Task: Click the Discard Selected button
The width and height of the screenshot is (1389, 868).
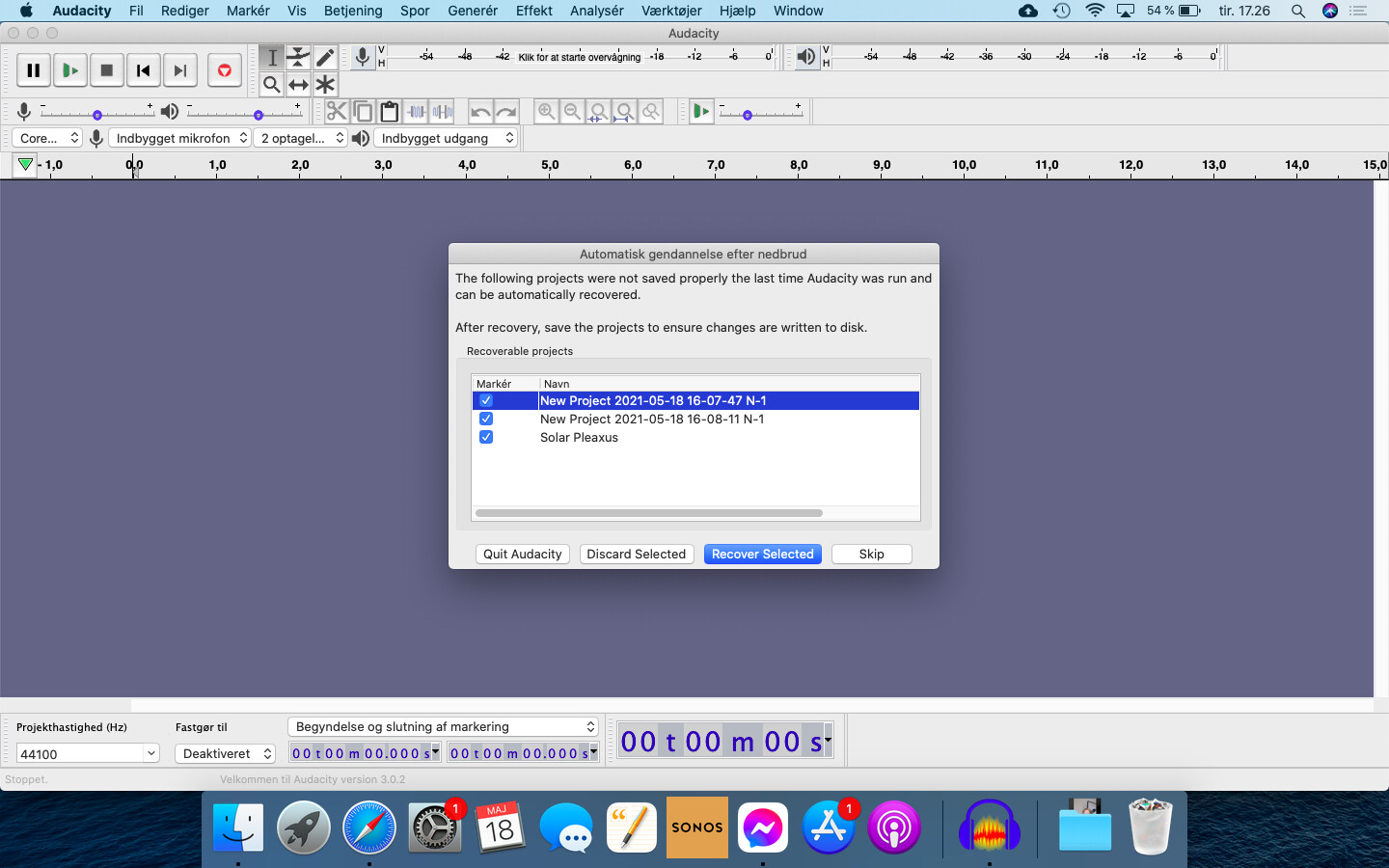Action: point(637,554)
